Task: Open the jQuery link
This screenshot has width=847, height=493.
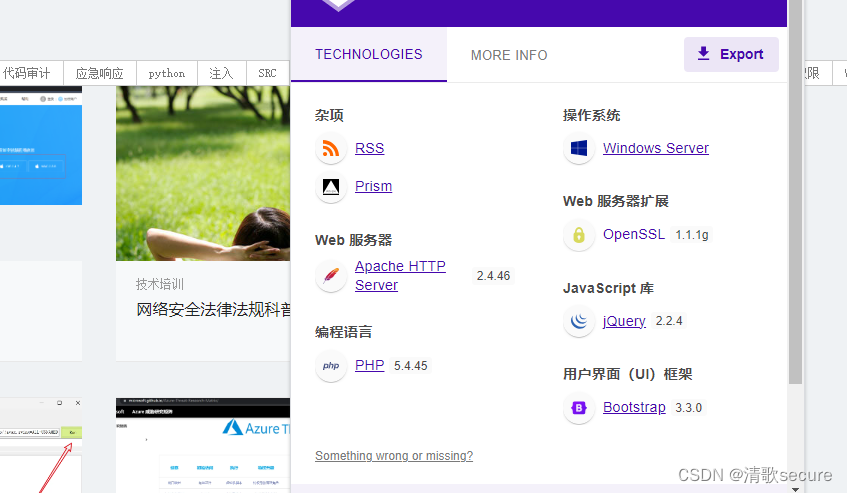Action: coord(624,321)
